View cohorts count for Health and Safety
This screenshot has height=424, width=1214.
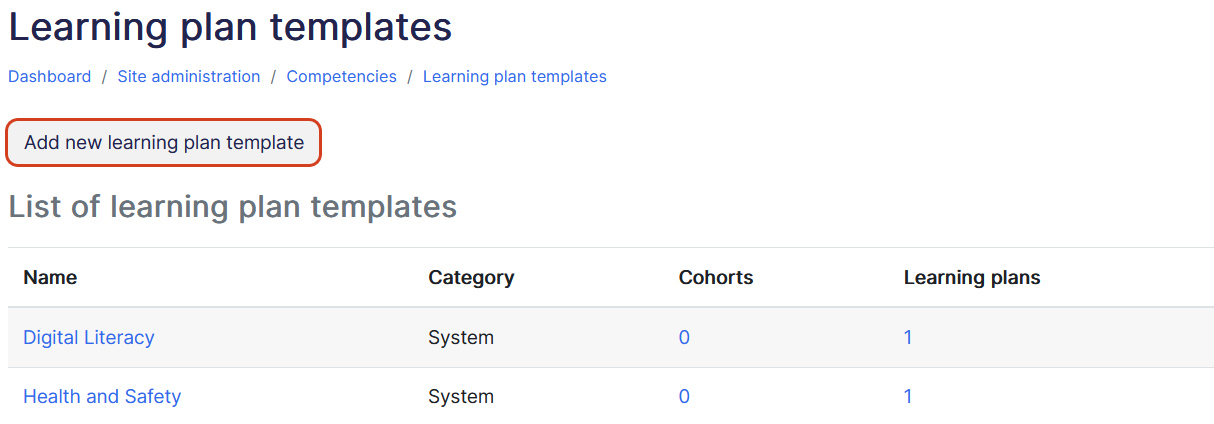(684, 397)
